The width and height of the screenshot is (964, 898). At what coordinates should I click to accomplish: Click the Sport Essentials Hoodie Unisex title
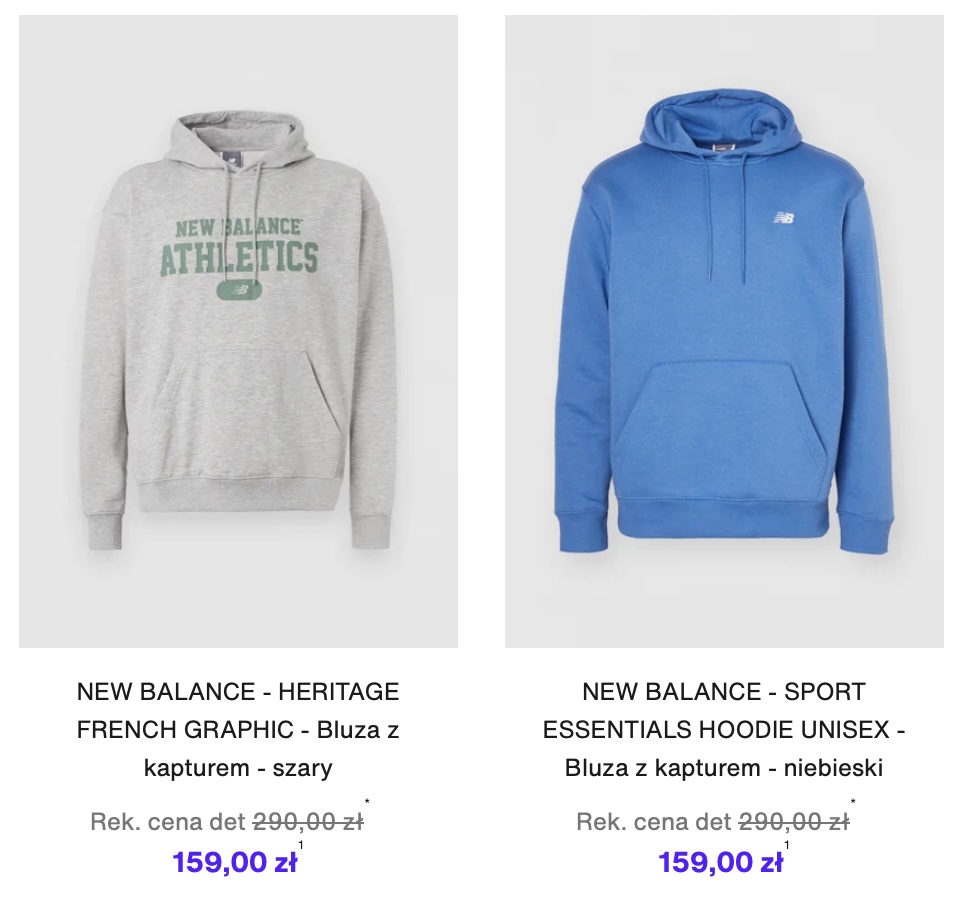tap(724, 730)
